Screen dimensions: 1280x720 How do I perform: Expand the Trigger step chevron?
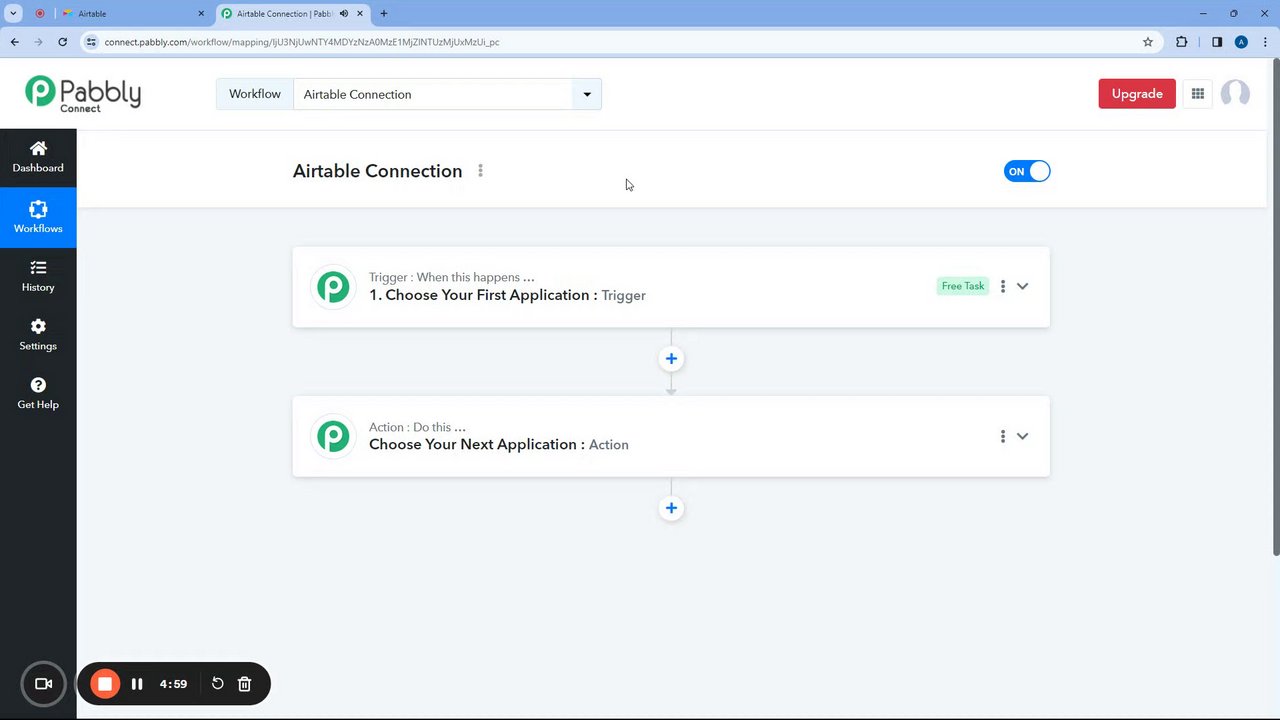tap(1022, 286)
